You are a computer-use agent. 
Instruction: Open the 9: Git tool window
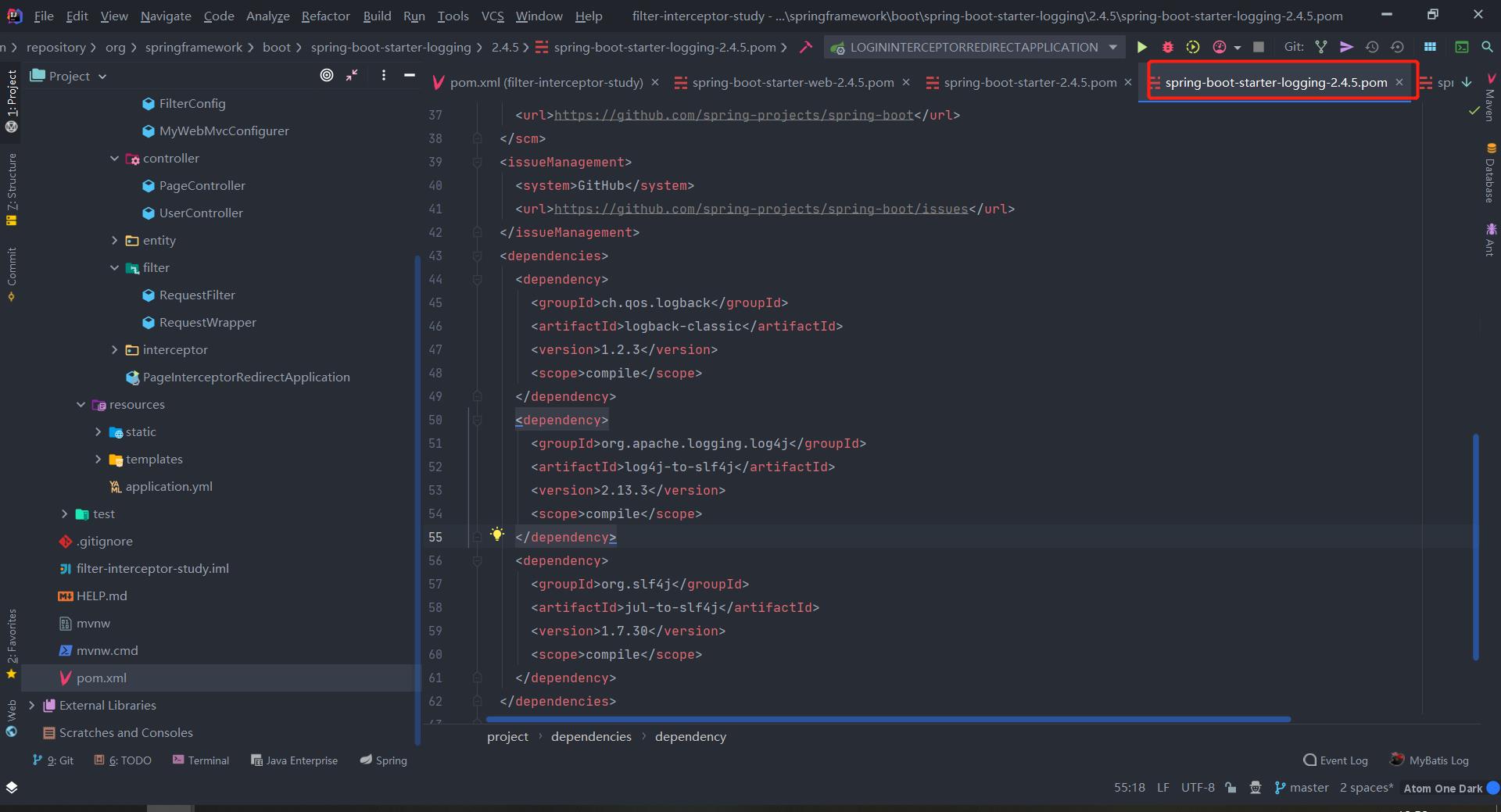coord(52,760)
